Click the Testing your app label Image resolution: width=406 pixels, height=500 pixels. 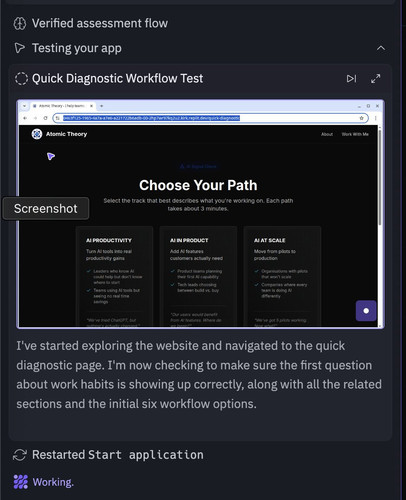coord(77,48)
